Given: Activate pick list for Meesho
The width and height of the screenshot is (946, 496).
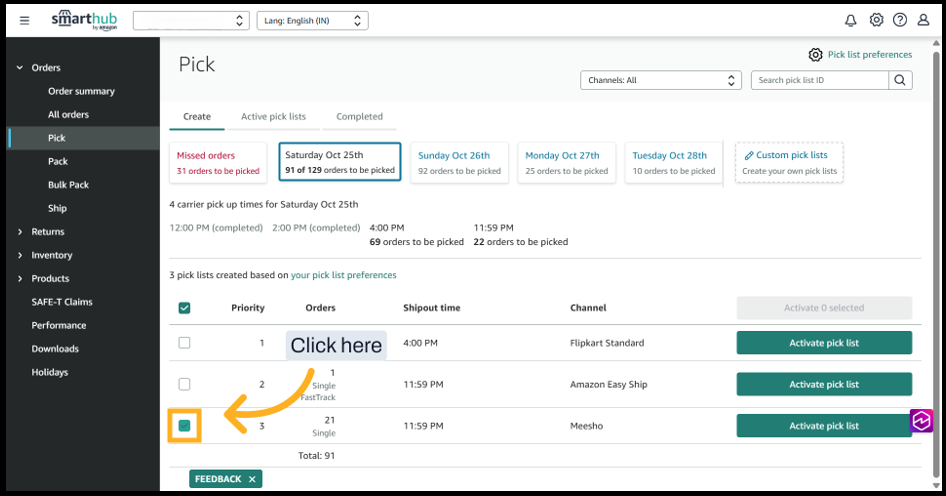Looking at the screenshot, I should click(824, 426).
